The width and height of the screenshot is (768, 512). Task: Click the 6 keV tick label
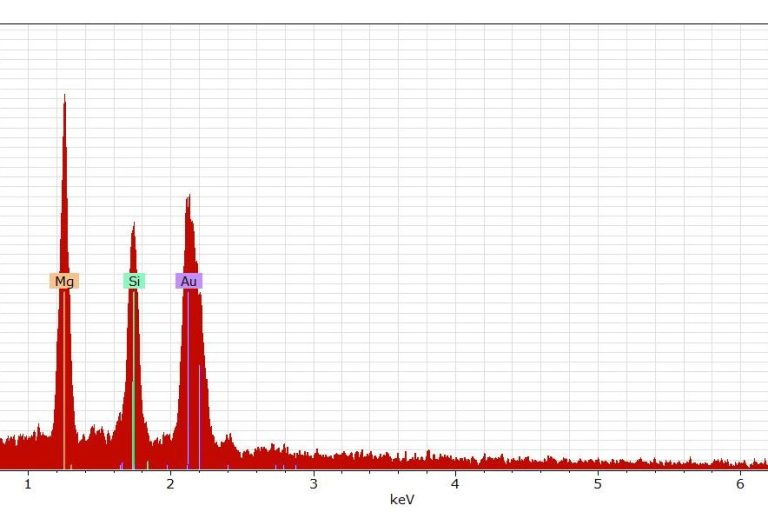point(740,485)
